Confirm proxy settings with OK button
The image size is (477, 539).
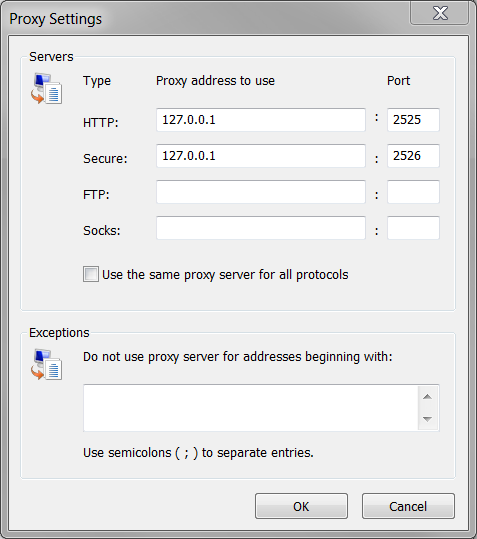coord(301,506)
